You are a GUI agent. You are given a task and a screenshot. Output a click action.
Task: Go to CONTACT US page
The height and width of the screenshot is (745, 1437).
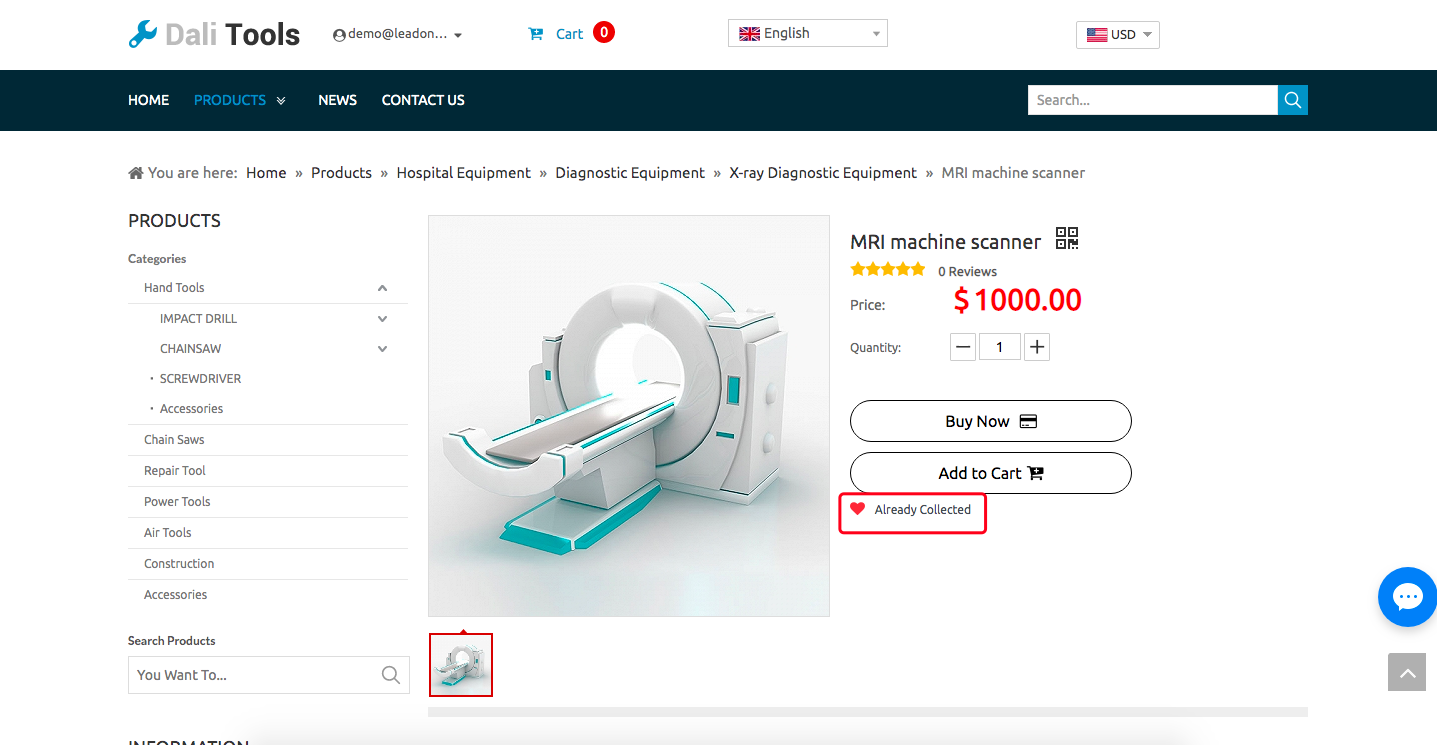tap(423, 100)
